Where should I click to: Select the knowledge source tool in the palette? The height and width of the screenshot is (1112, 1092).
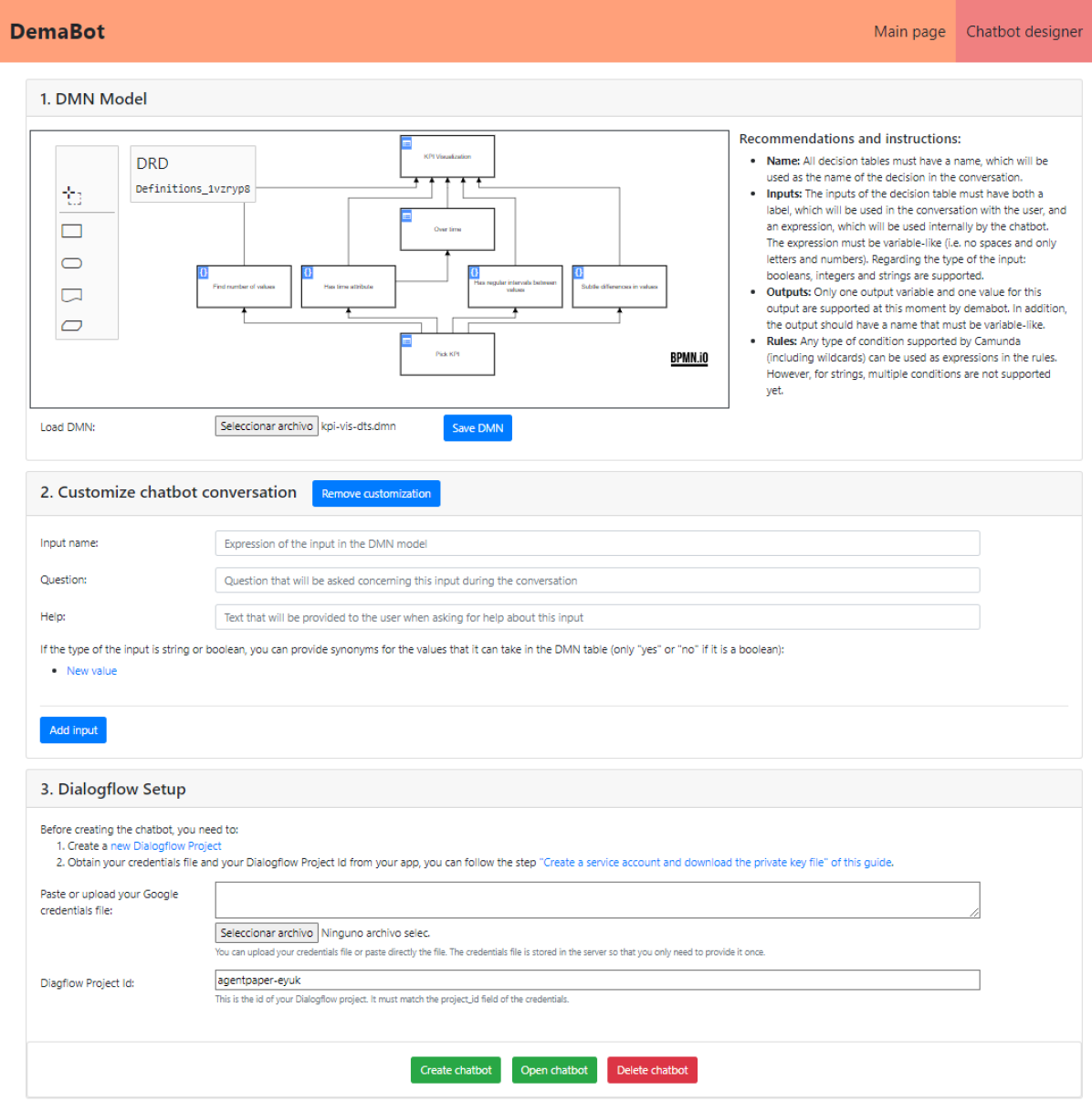point(71,294)
